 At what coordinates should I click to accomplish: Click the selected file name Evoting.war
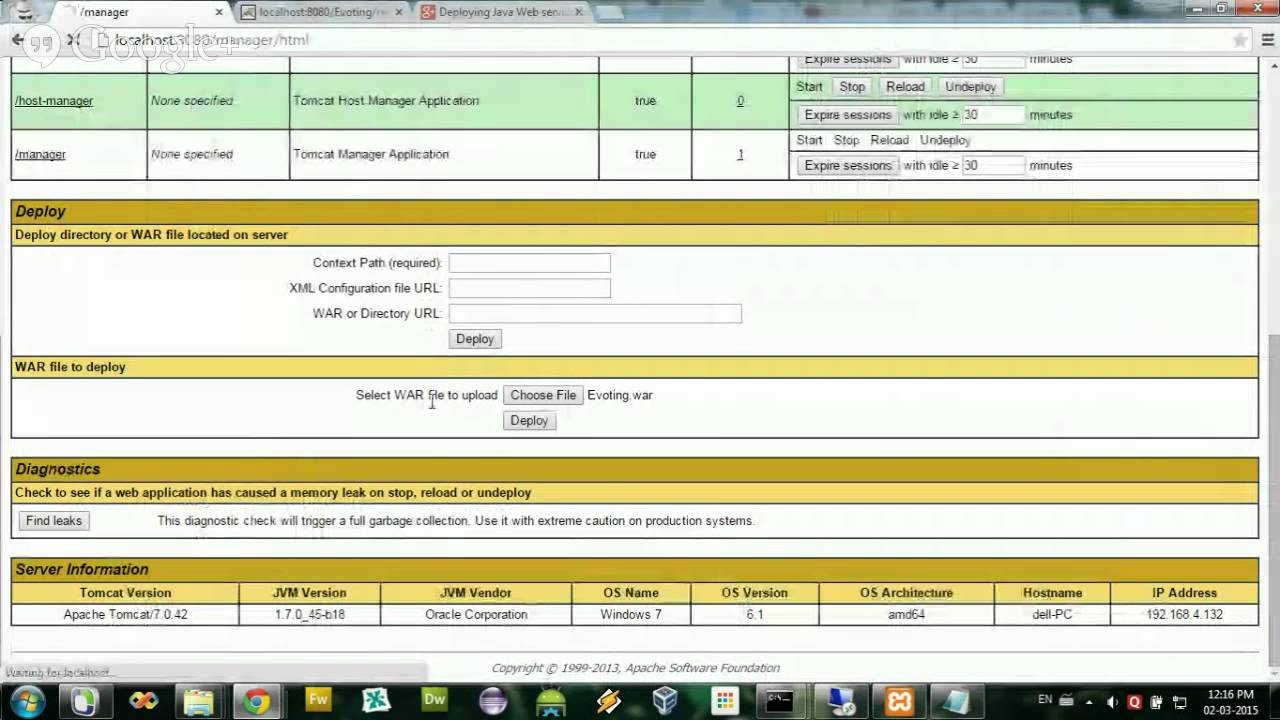(620, 395)
